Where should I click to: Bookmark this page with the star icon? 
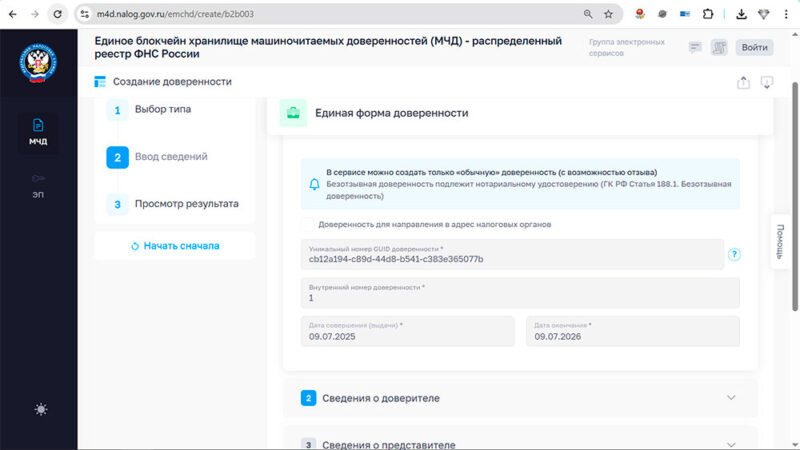coord(608,14)
